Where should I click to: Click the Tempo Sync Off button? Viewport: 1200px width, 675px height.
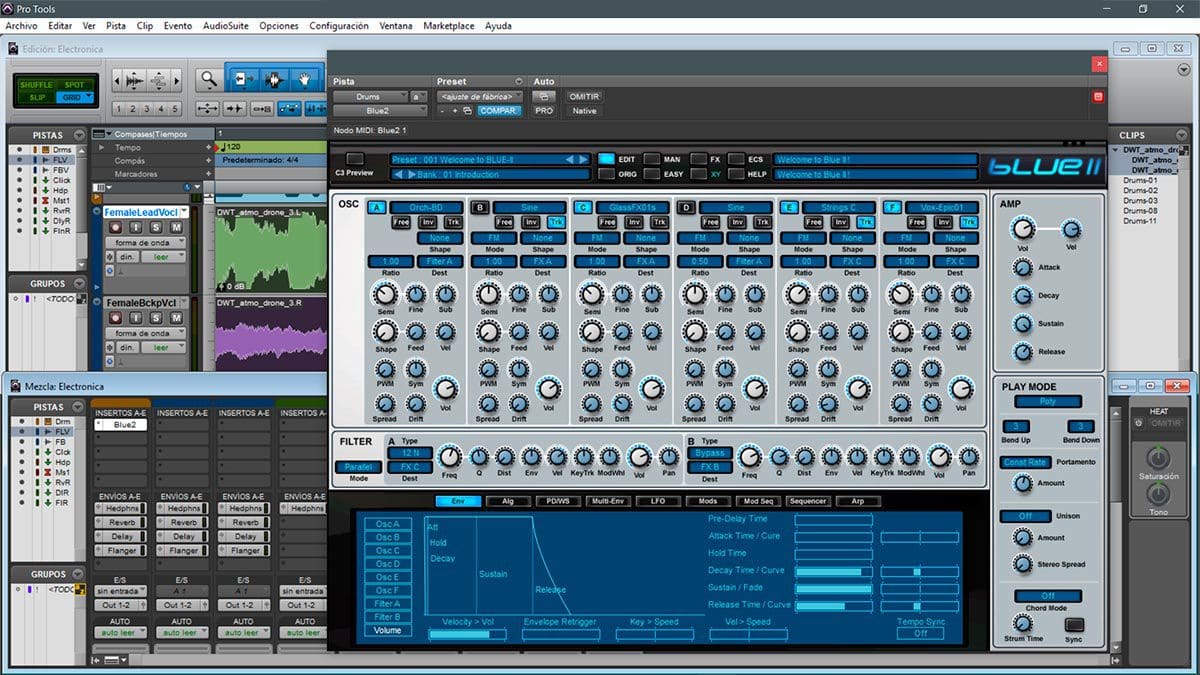point(921,633)
